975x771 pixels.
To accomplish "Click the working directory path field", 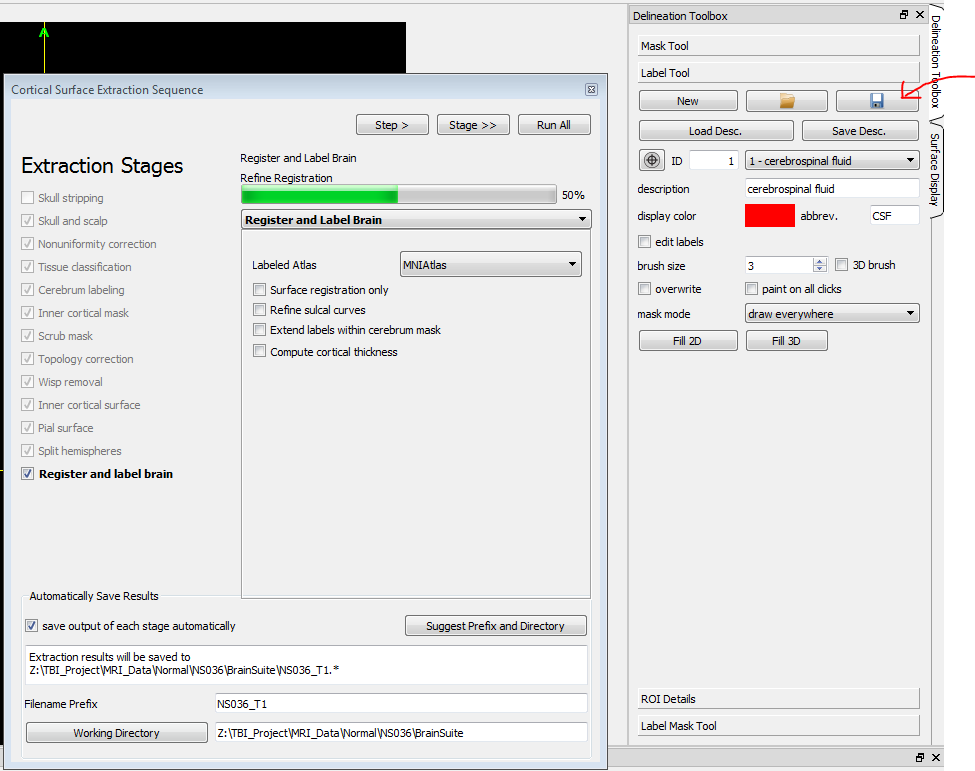I will (401, 732).
